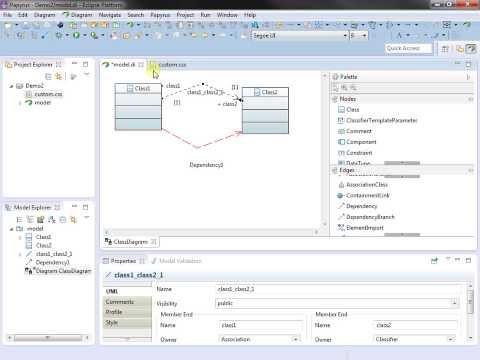Select the model.di editor tab
The width and height of the screenshot is (480, 360).
(x=123, y=65)
